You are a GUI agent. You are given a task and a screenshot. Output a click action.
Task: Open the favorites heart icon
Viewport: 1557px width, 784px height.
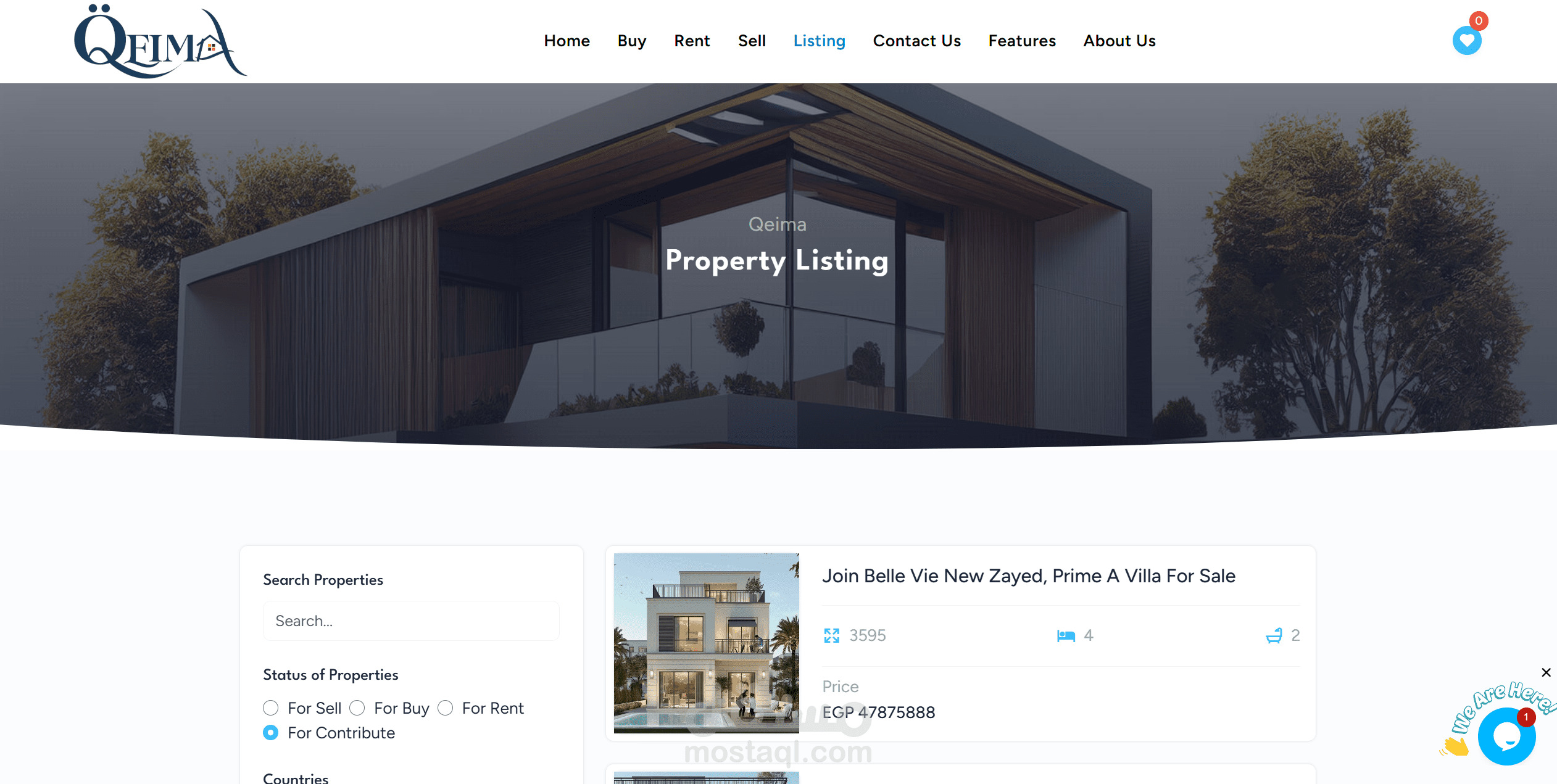pyautogui.click(x=1466, y=41)
